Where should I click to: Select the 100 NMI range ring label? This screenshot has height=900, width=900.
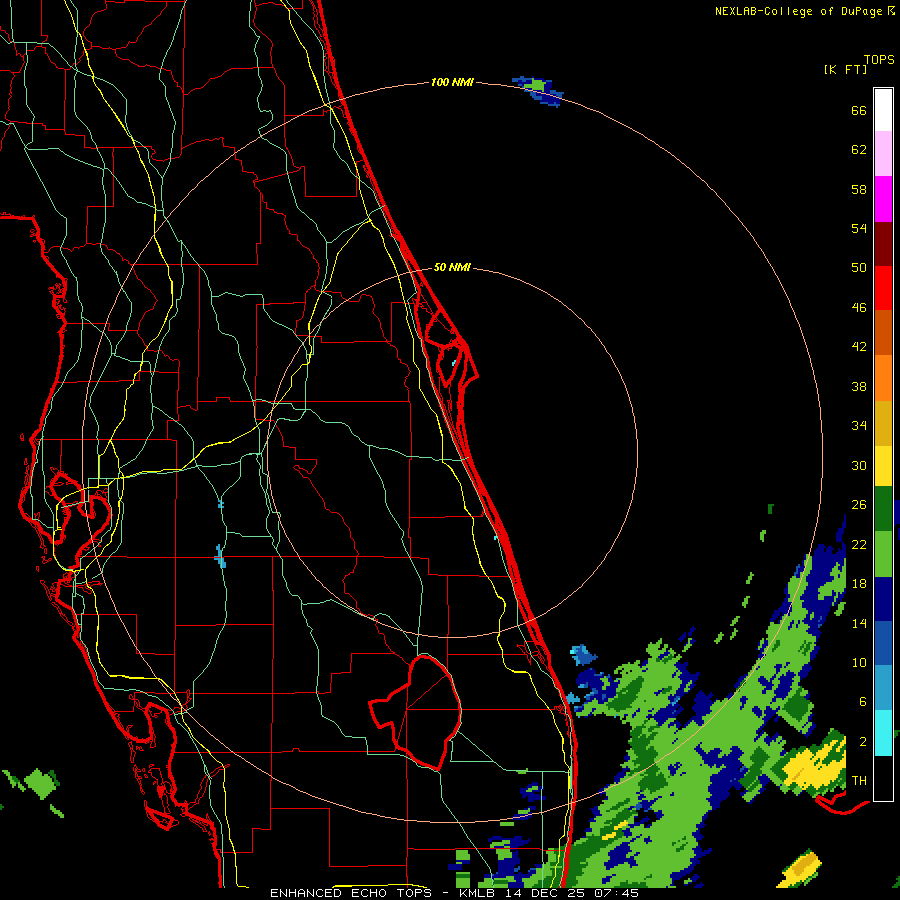click(x=452, y=82)
